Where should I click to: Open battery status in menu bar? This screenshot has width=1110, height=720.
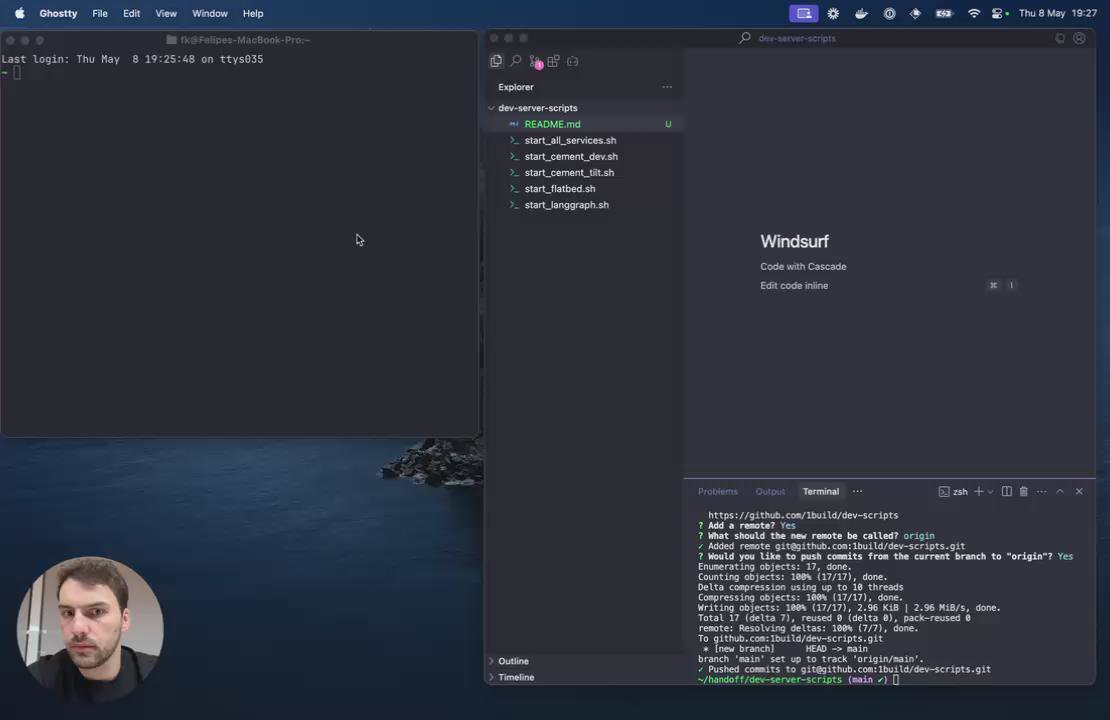pyautogui.click(x=944, y=13)
